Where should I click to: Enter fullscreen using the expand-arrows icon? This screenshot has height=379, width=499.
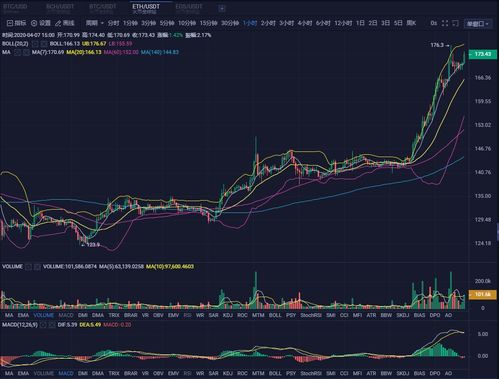[445, 23]
